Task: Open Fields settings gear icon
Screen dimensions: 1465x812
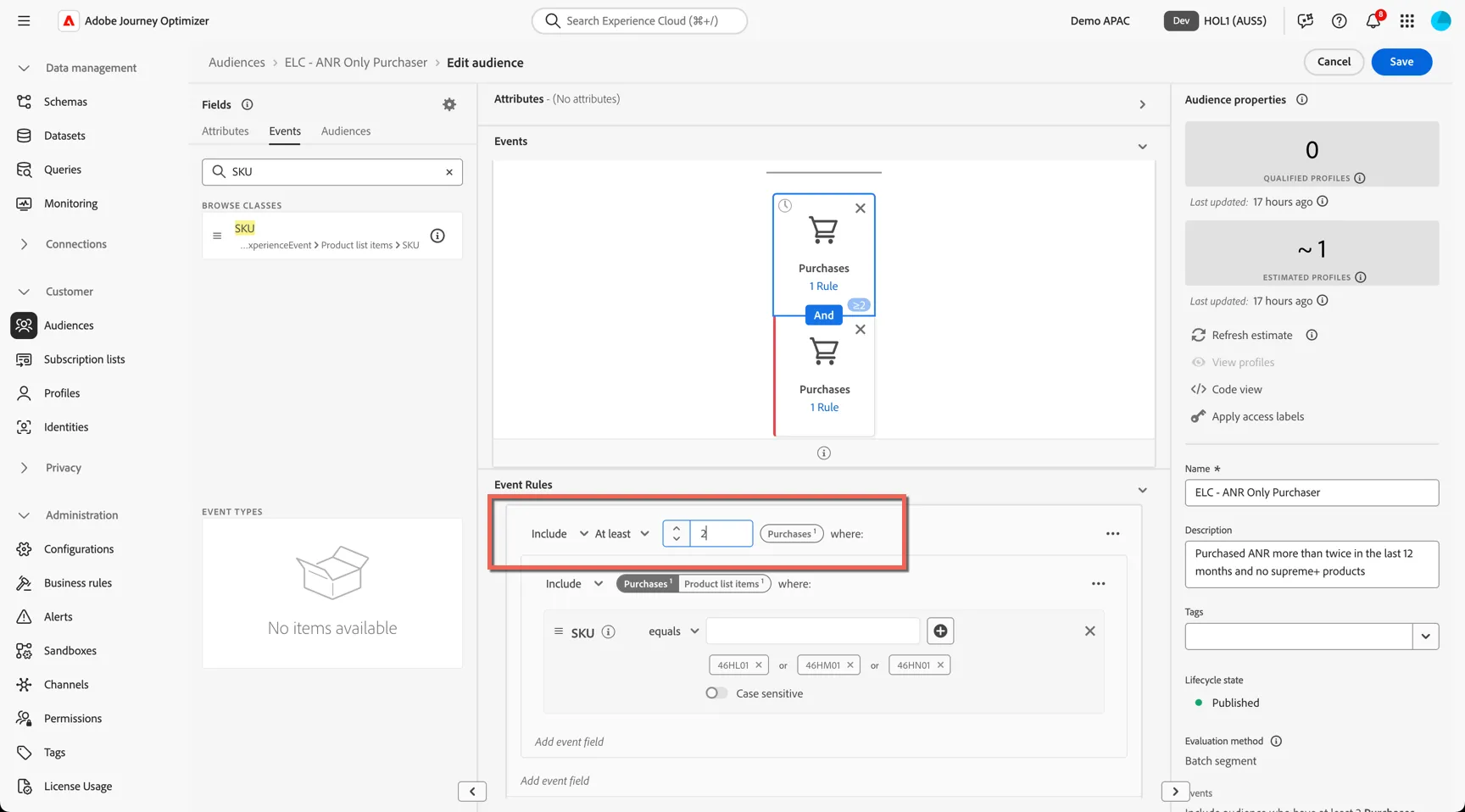Action: (449, 104)
